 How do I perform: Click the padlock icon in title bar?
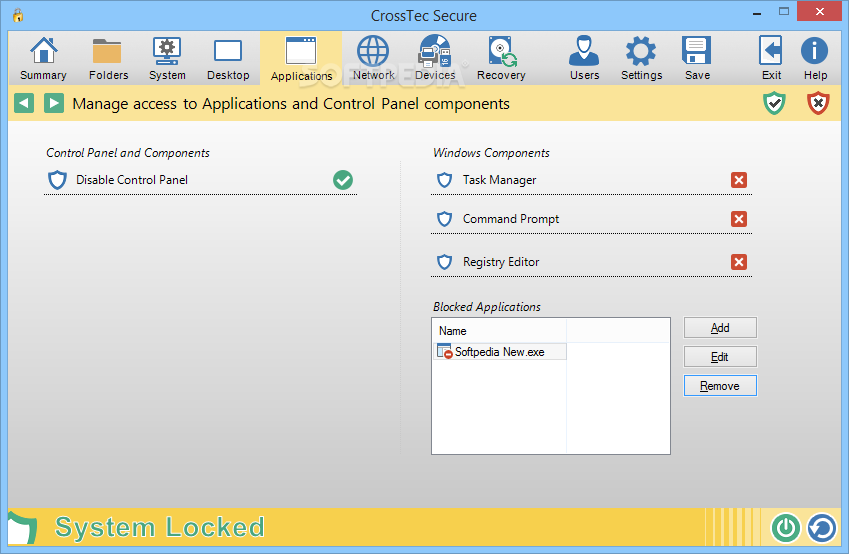click(18, 15)
